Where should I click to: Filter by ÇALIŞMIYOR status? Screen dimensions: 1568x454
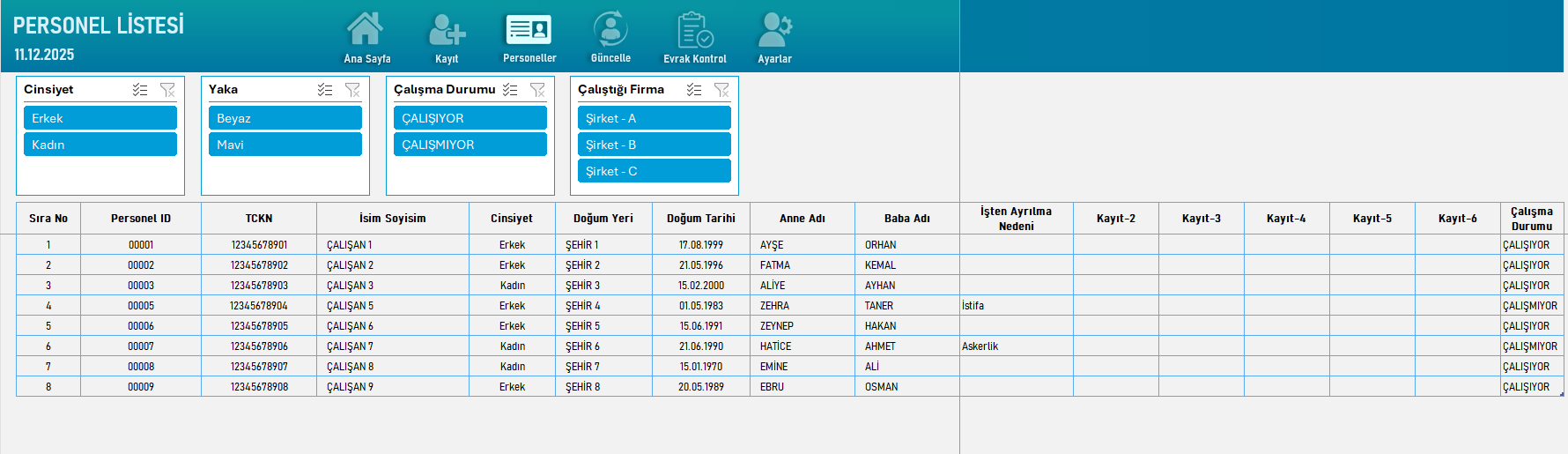click(470, 145)
